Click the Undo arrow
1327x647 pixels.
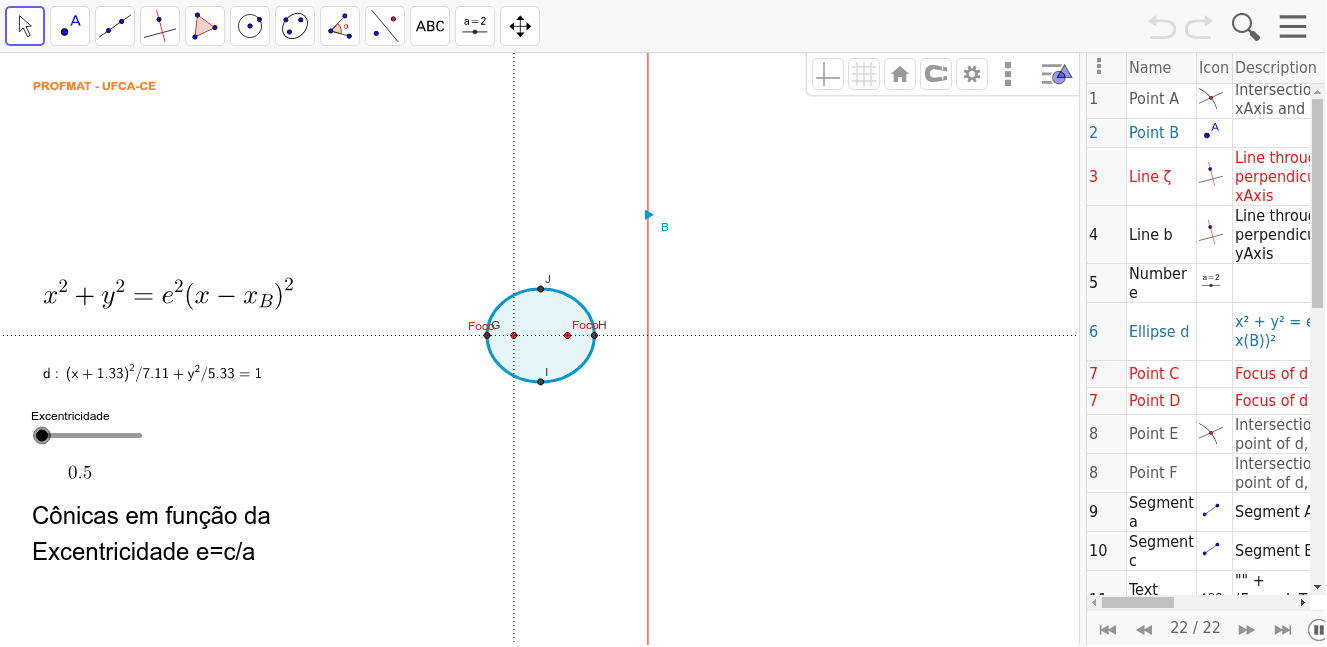pos(1162,26)
